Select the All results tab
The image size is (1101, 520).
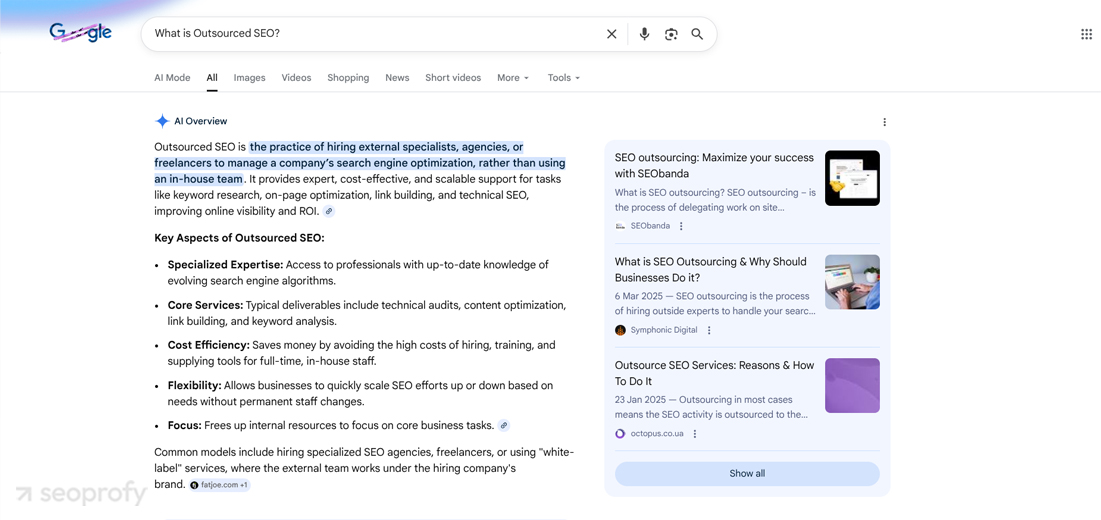pos(212,78)
